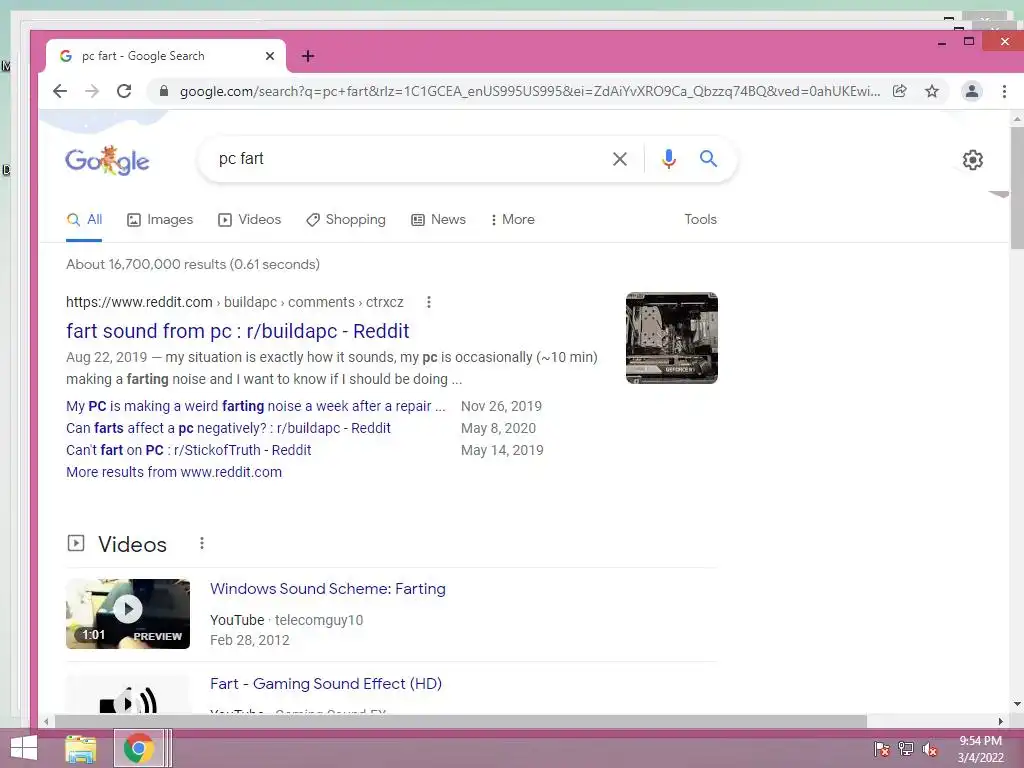Play the 1:01 video preview thumbnail
Image resolution: width=1024 pixels, height=768 pixels.
coord(128,614)
